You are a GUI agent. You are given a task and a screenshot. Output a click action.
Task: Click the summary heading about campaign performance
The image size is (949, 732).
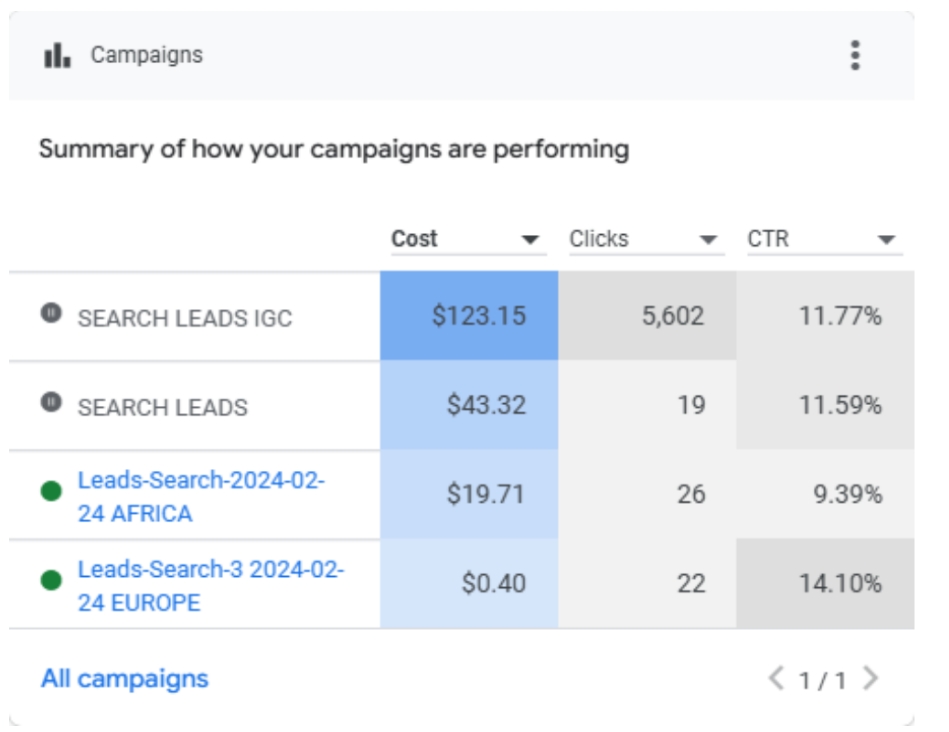click(334, 150)
